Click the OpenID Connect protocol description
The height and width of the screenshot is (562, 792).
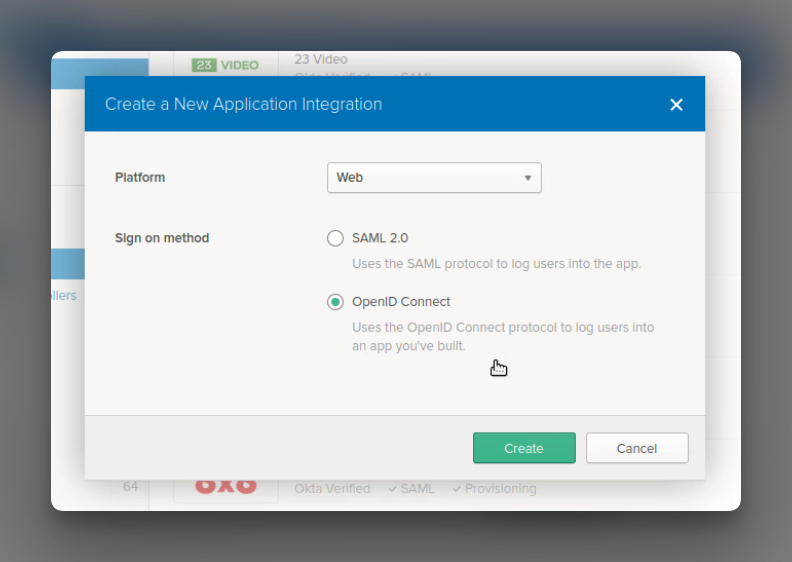tap(503, 336)
